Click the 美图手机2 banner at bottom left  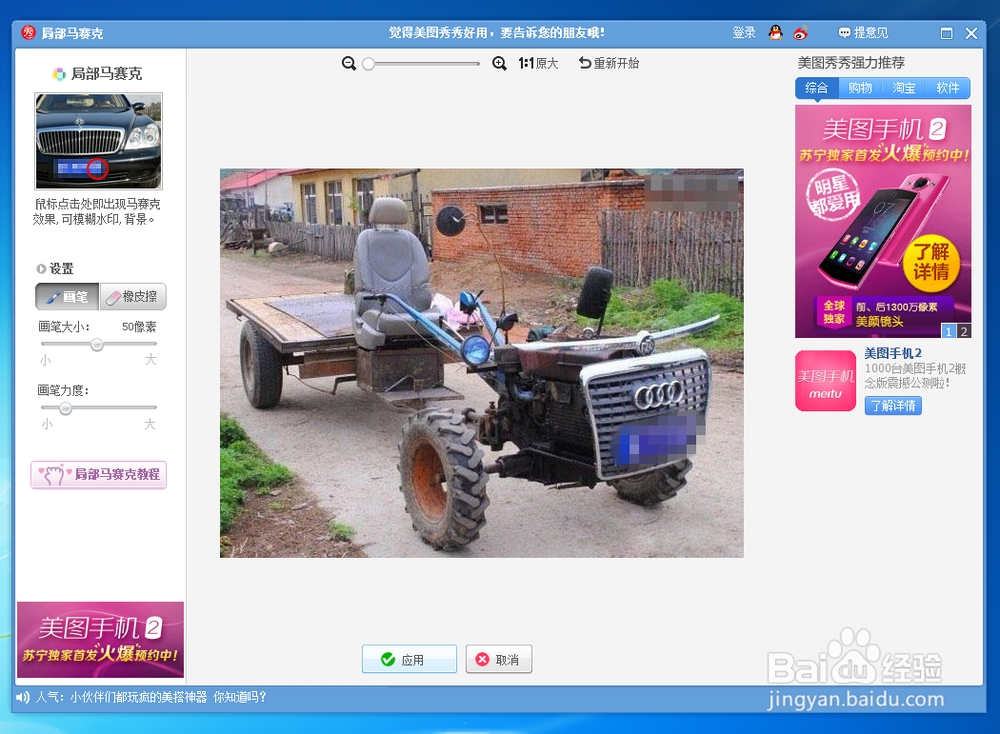(x=100, y=640)
